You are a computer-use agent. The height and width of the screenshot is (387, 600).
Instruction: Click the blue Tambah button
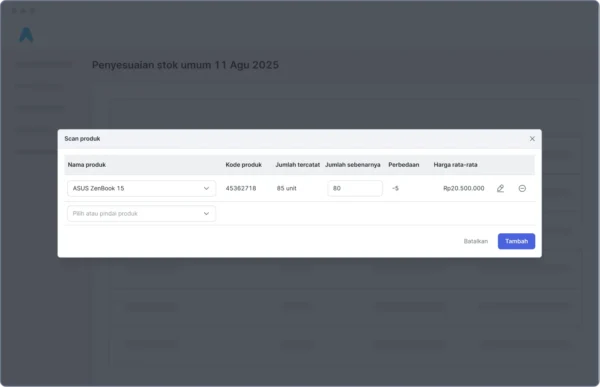516,241
